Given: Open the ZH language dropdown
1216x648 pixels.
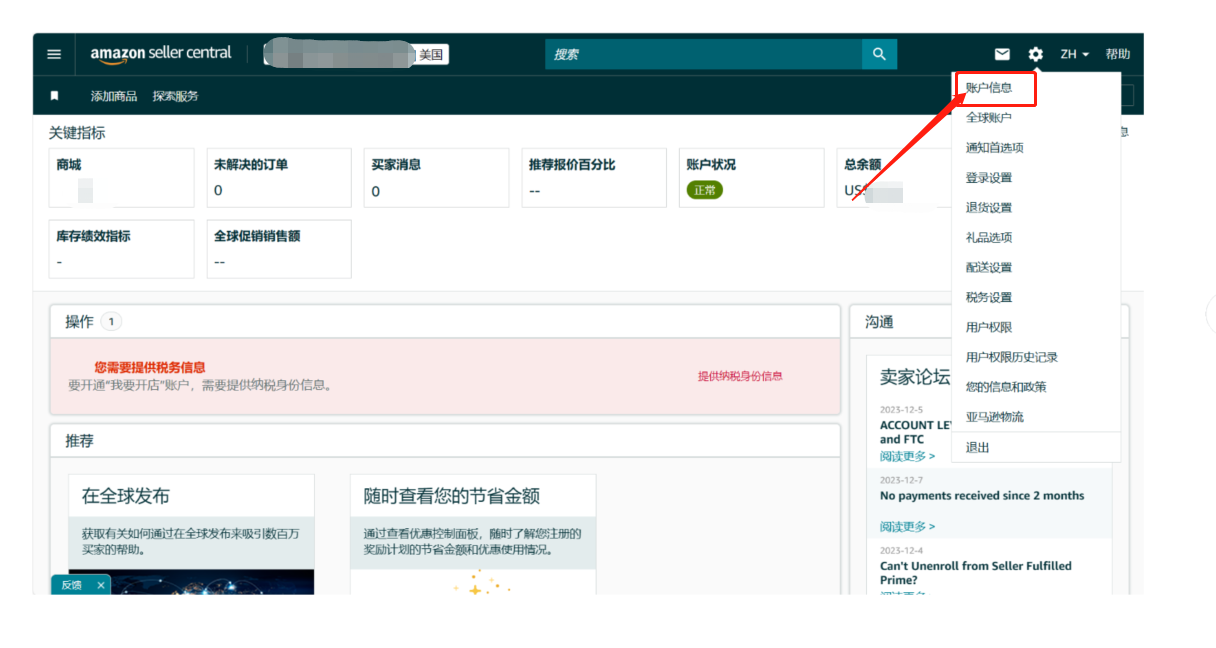Looking at the screenshot, I should [x=1075, y=54].
